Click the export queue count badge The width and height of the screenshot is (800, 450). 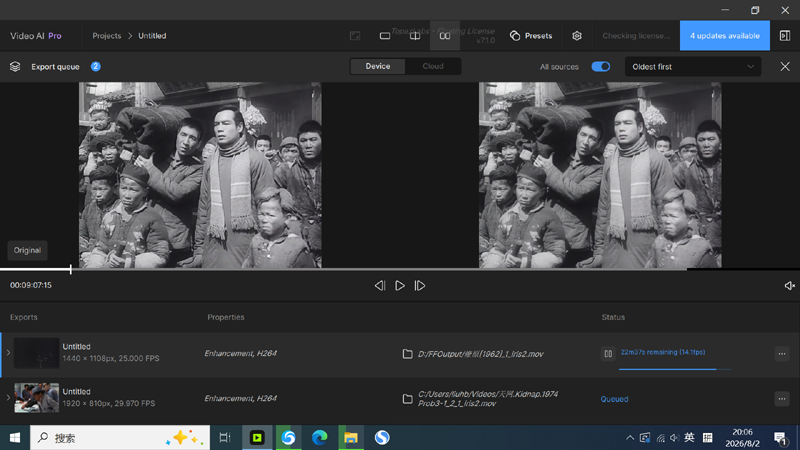click(x=95, y=66)
